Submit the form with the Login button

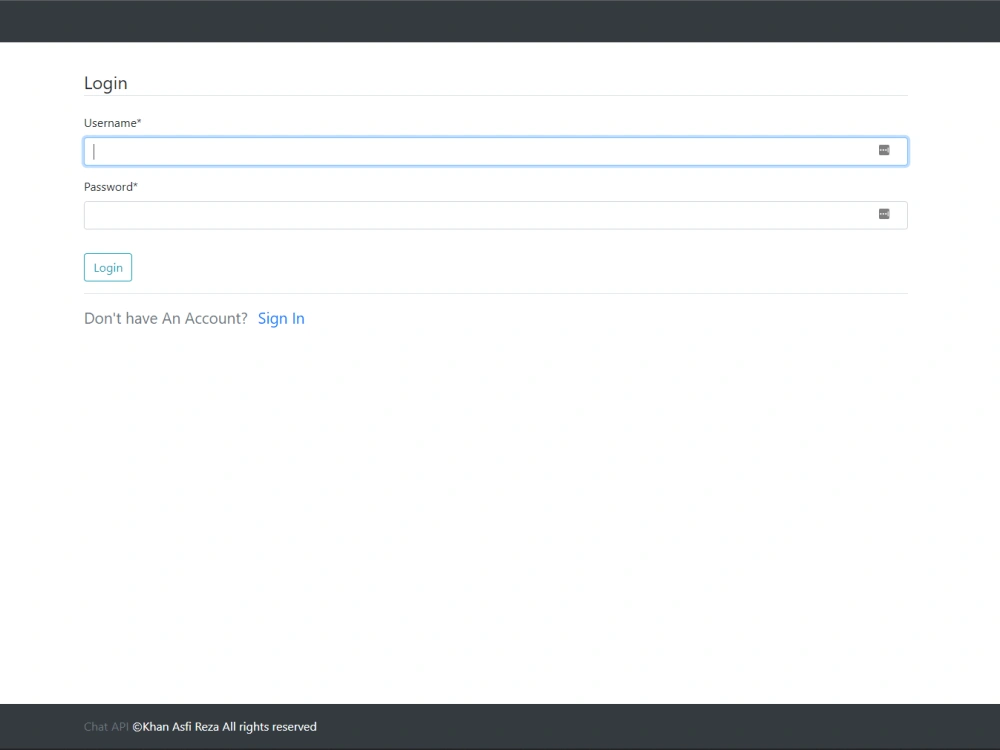click(108, 267)
